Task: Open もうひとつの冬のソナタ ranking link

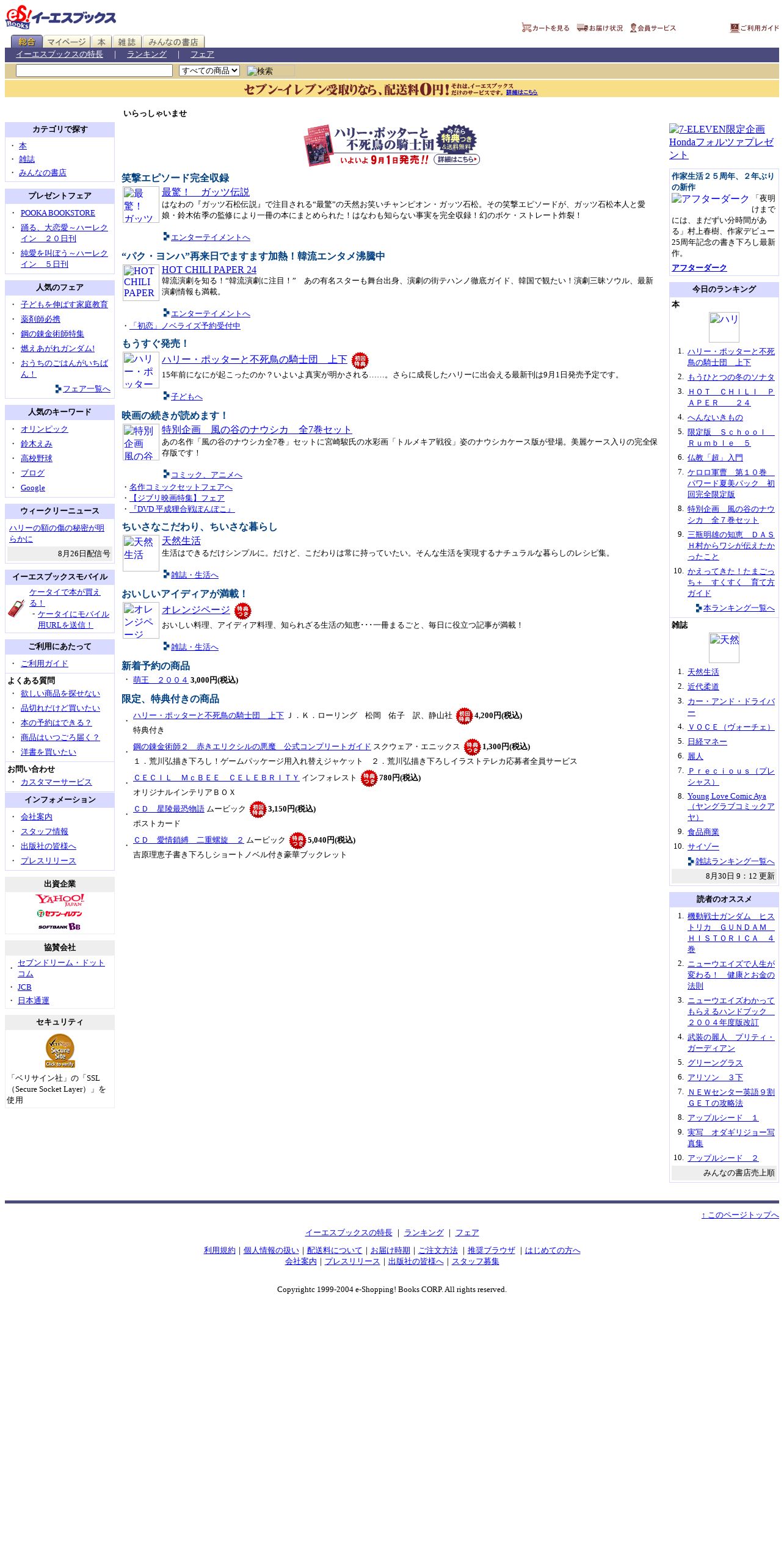Action: [x=731, y=377]
